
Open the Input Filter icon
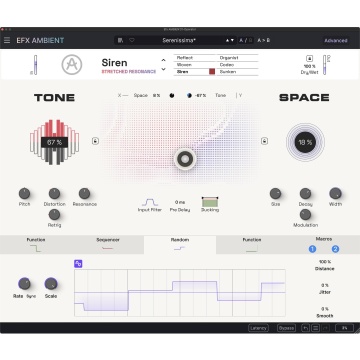pos(150,202)
